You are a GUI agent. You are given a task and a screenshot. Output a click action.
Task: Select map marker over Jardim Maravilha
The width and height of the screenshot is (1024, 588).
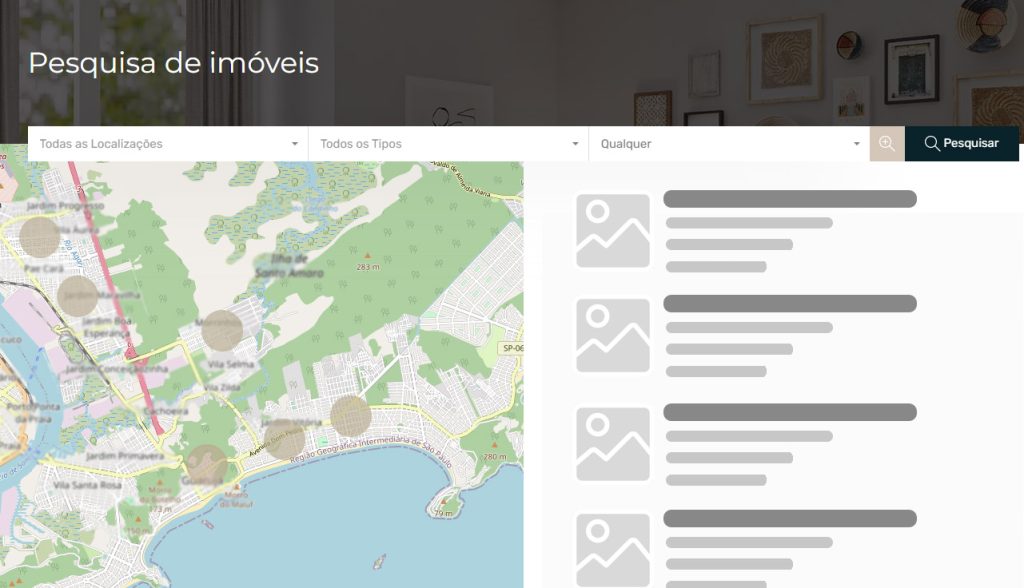coord(78,295)
